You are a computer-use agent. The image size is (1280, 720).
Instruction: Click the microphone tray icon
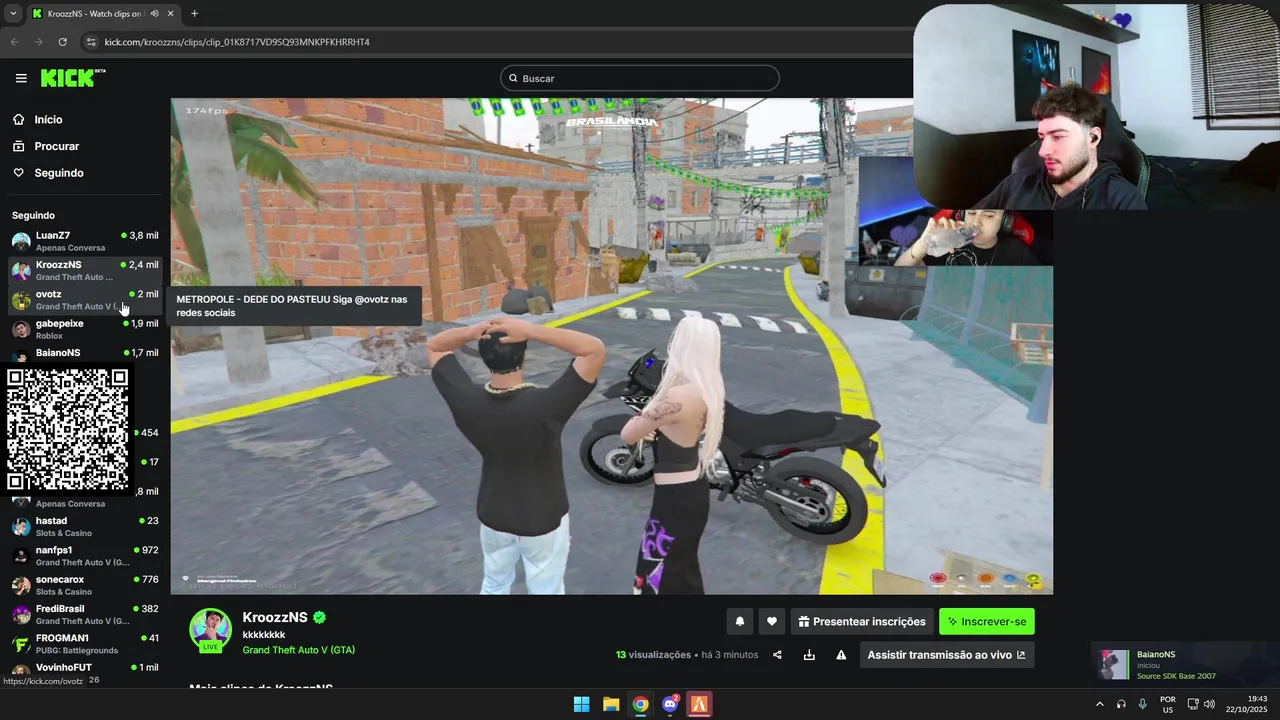tap(1142, 704)
